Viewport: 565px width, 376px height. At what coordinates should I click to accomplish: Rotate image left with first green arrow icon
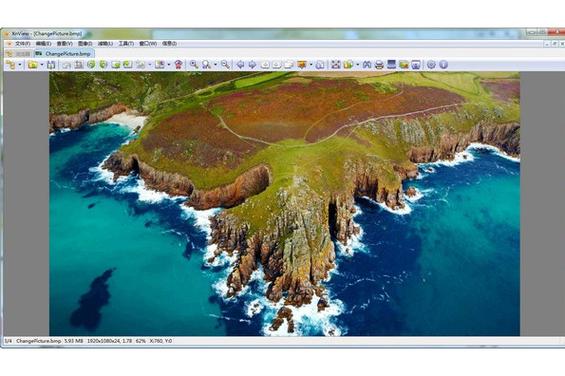[91, 65]
